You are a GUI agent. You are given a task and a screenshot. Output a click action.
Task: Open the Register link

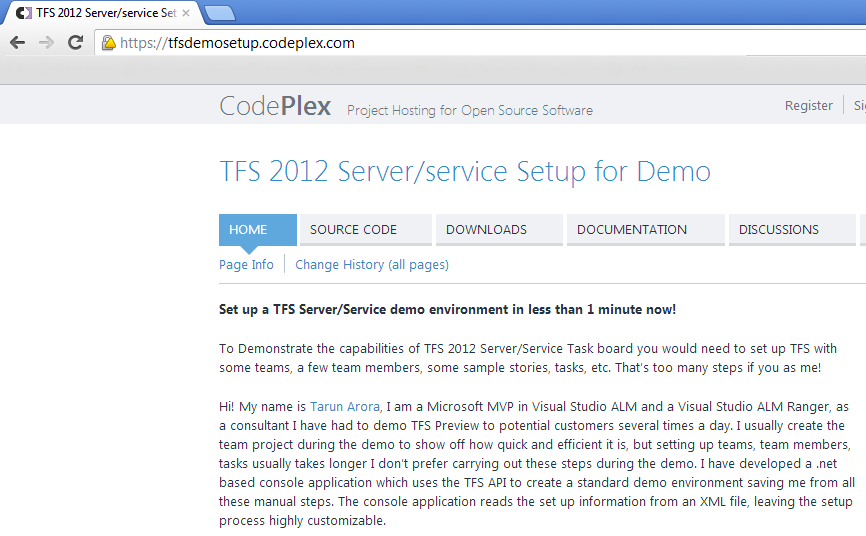pyautogui.click(x=808, y=105)
